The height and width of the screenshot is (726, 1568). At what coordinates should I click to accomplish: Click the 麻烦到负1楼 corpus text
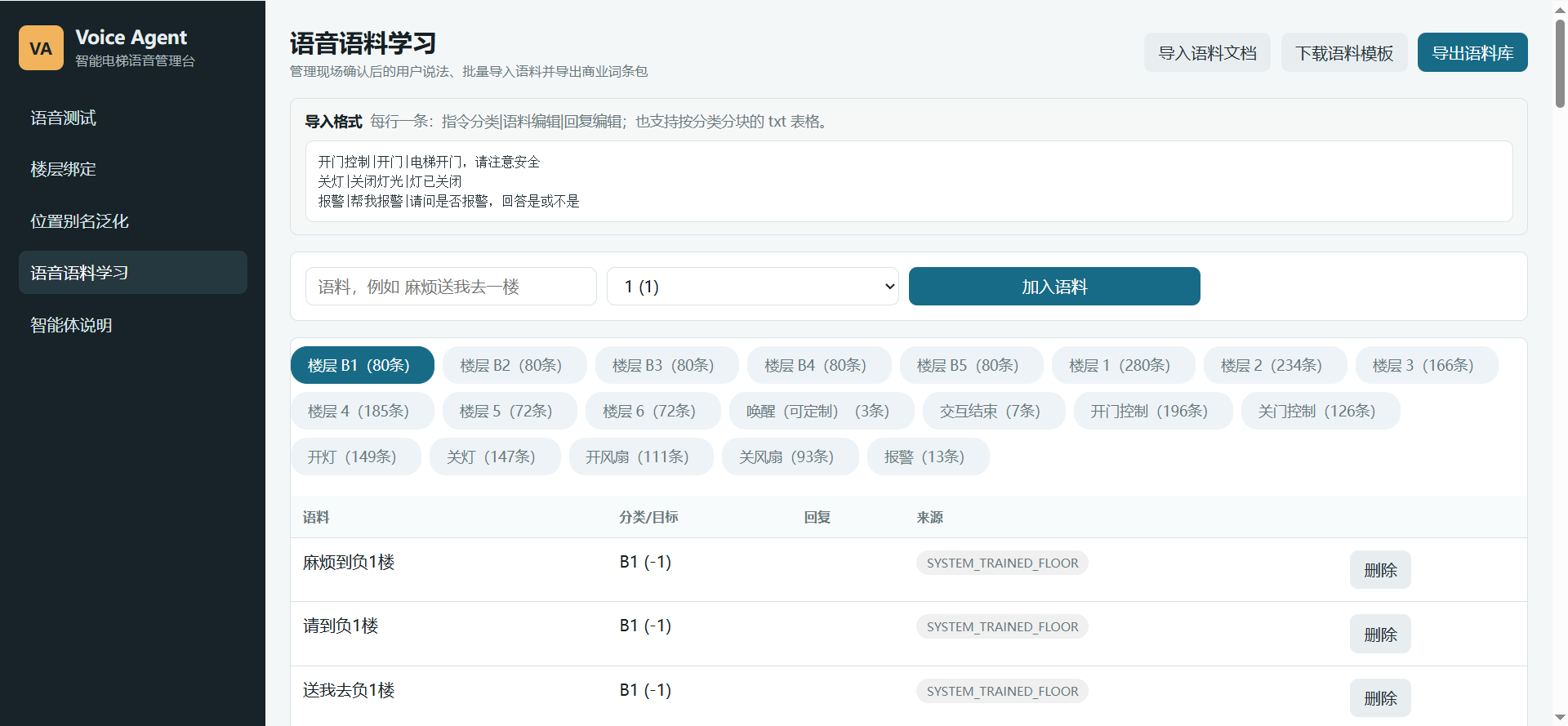tap(349, 562)
